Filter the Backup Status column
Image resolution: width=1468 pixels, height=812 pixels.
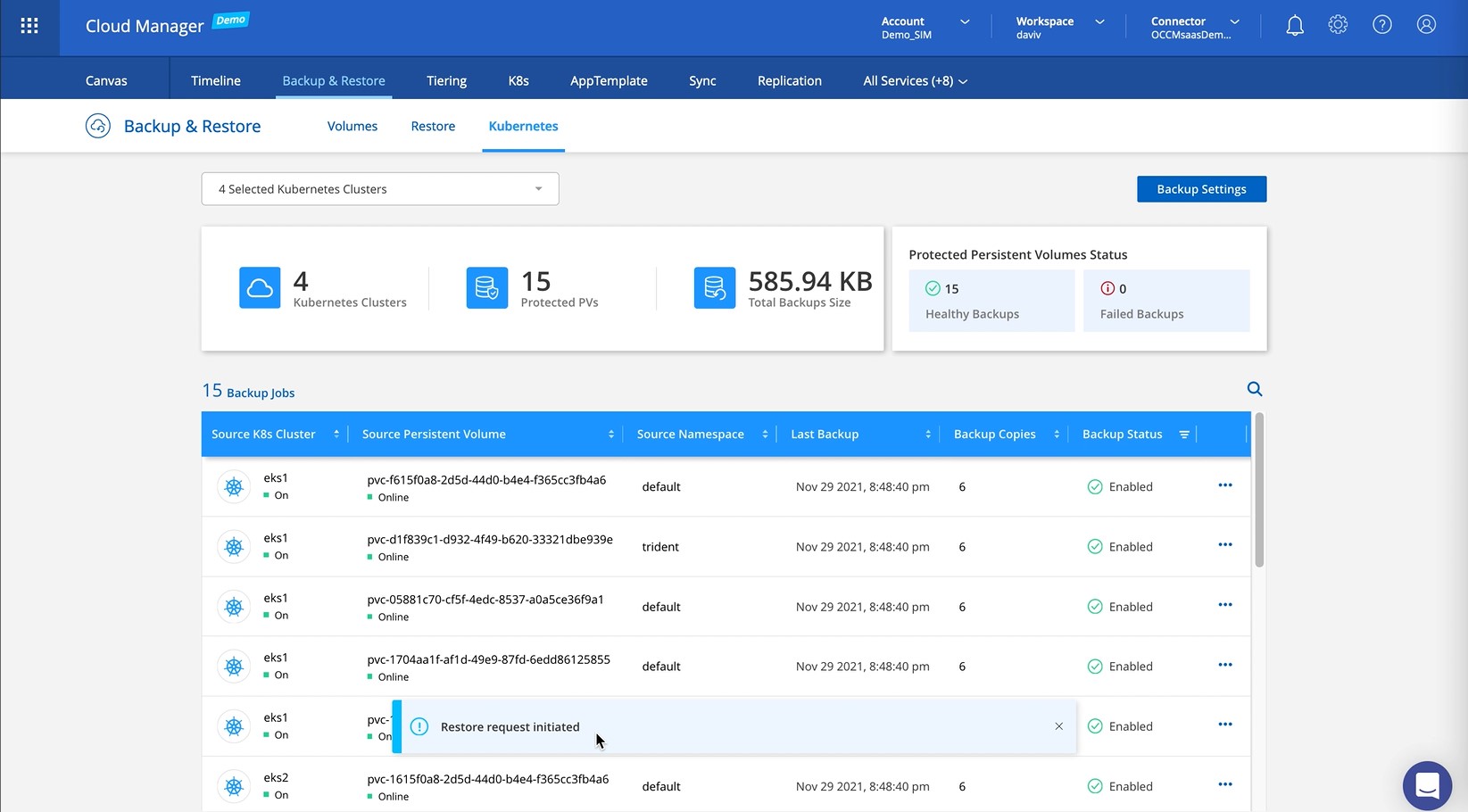click(x=1184, y=435)
